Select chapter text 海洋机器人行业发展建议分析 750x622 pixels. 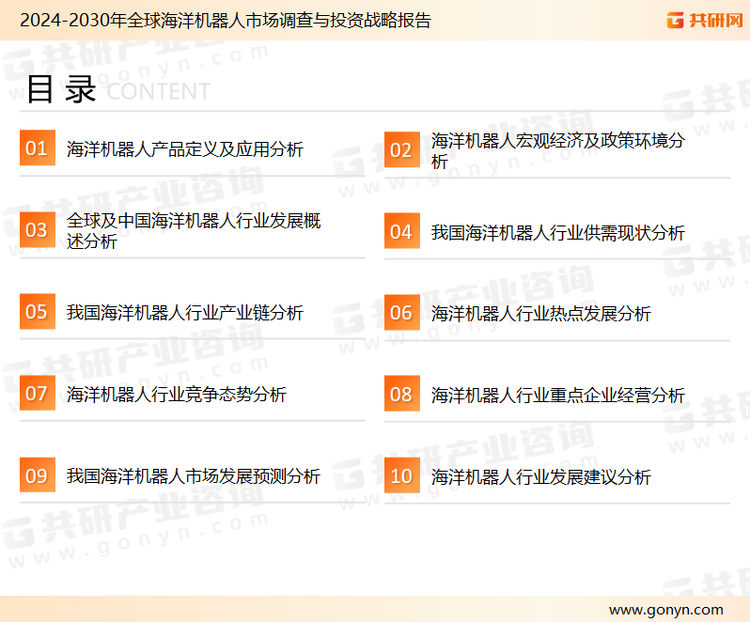(x=540, y=477)
